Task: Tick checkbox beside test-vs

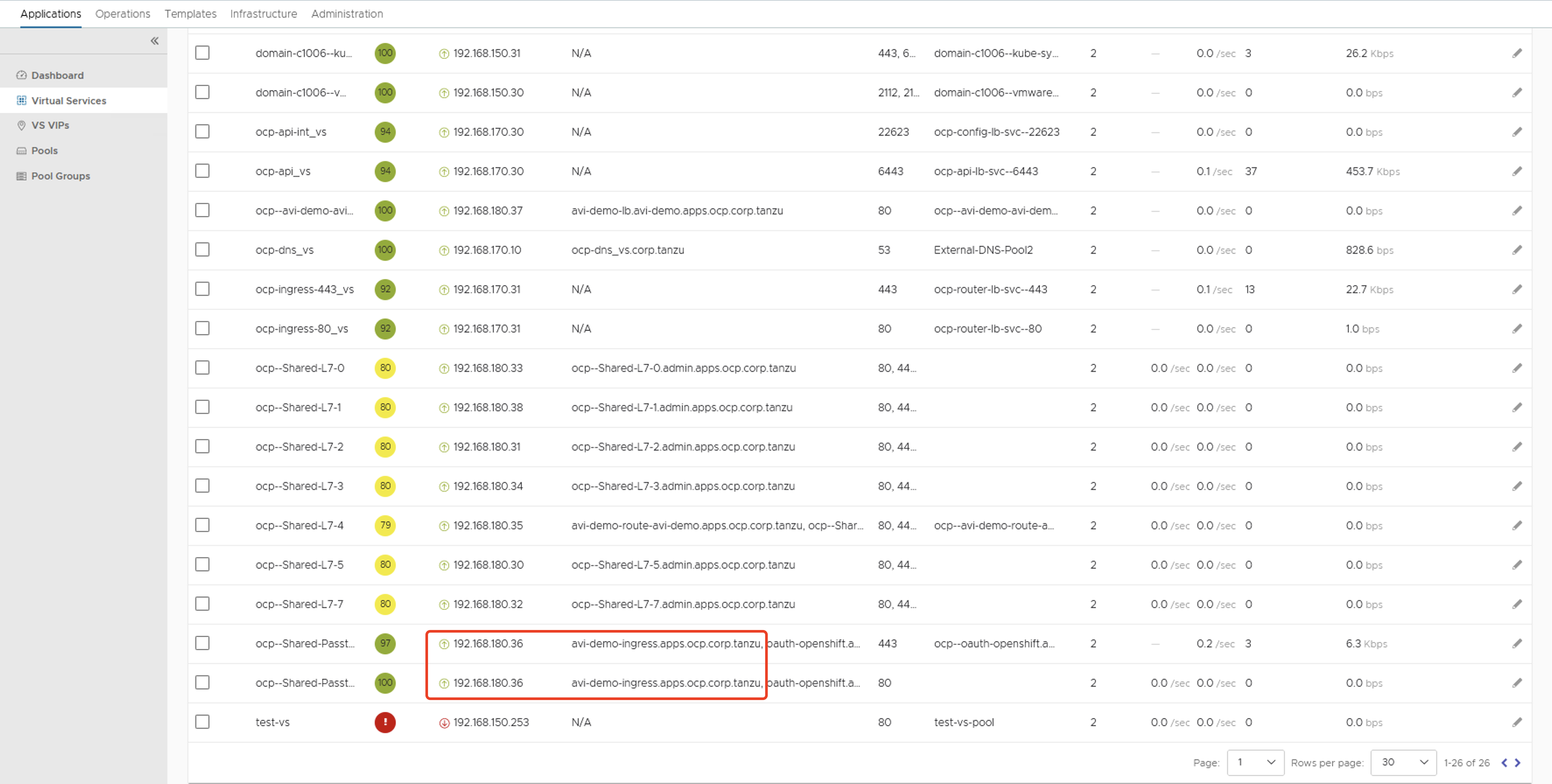Action: pos(203,722)
